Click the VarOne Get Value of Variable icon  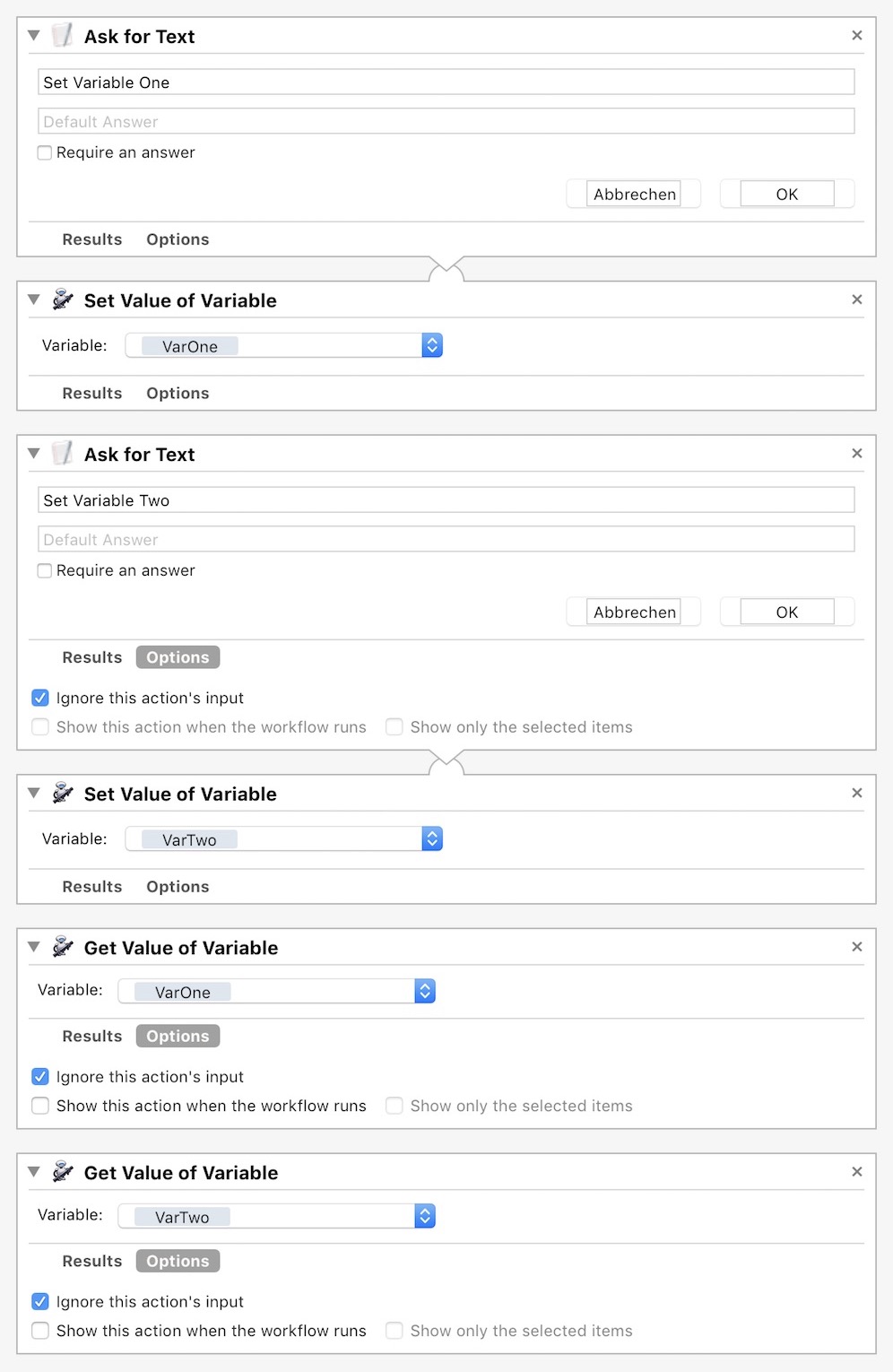[62, 947]
